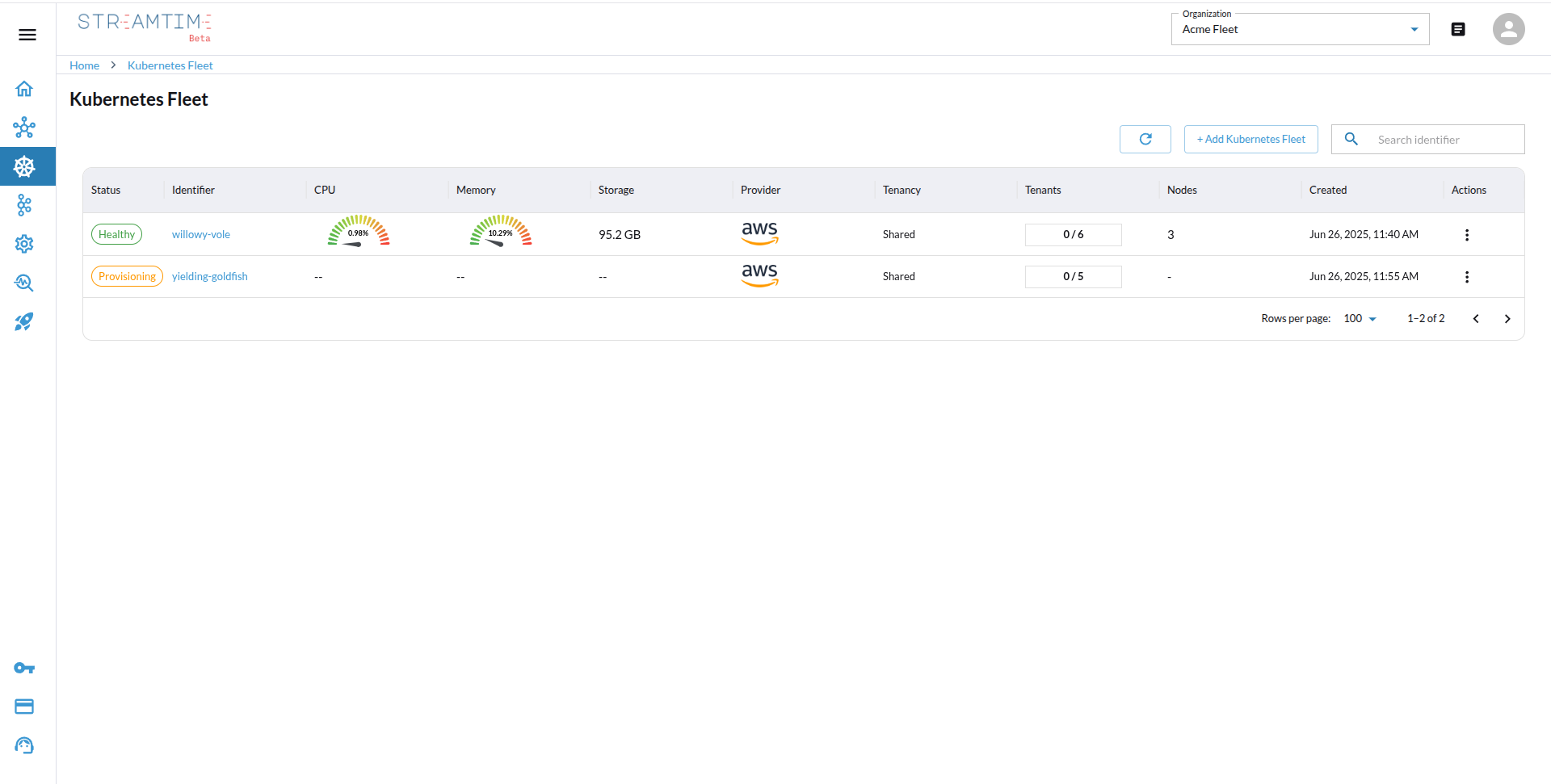1551x784 pixels.
Task: Click the Identifier column header
Action: pos(193,190)
